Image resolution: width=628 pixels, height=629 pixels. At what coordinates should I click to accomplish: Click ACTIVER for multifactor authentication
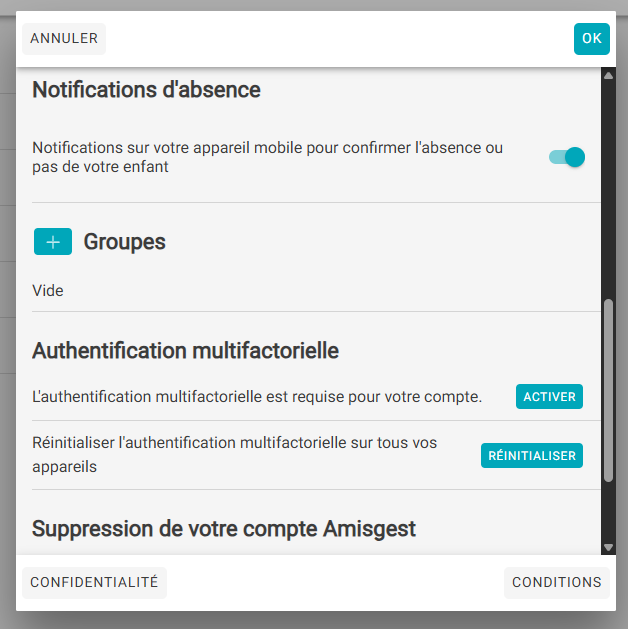point(549,397)
